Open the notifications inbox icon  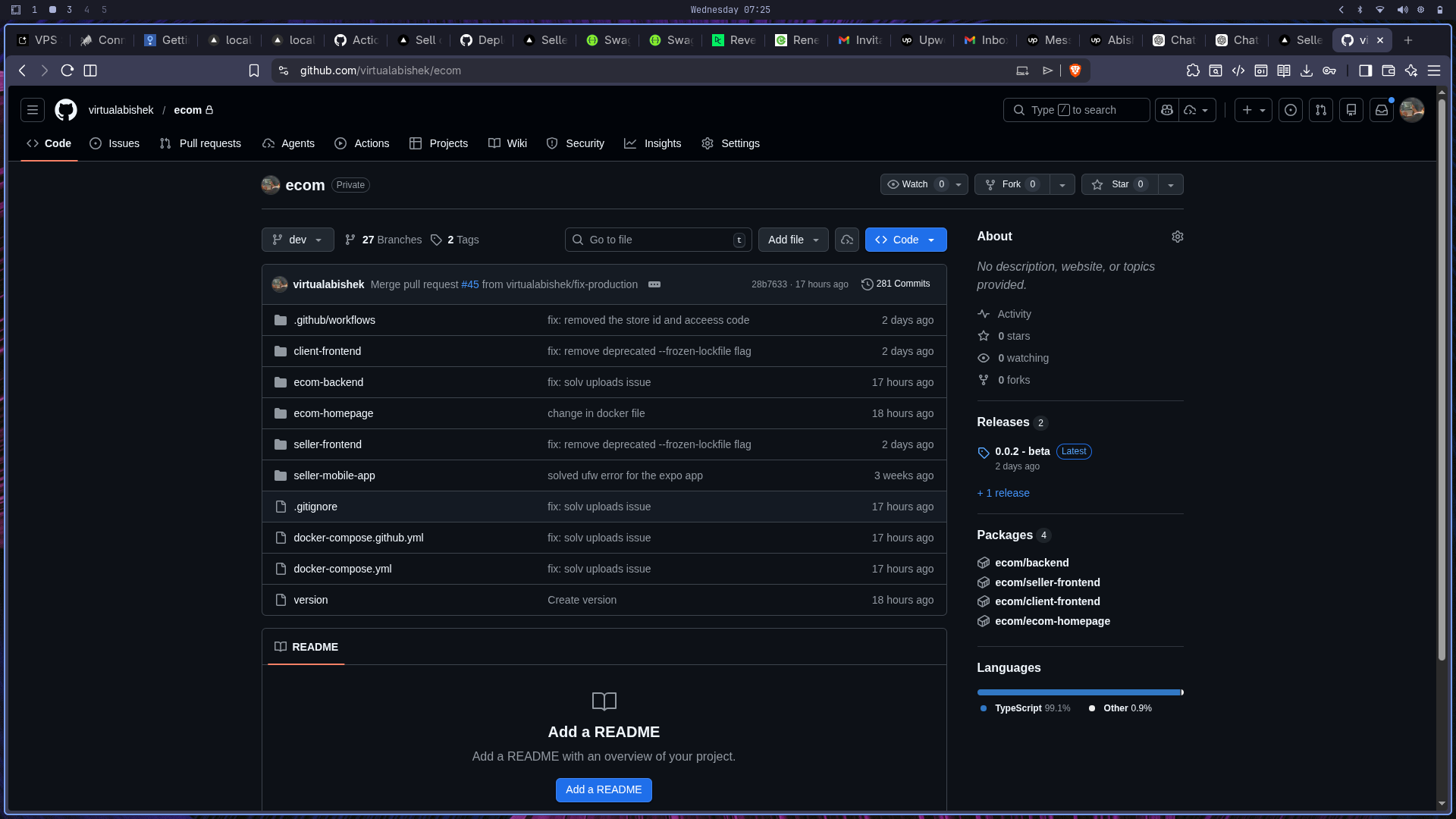coord(1381,110)
